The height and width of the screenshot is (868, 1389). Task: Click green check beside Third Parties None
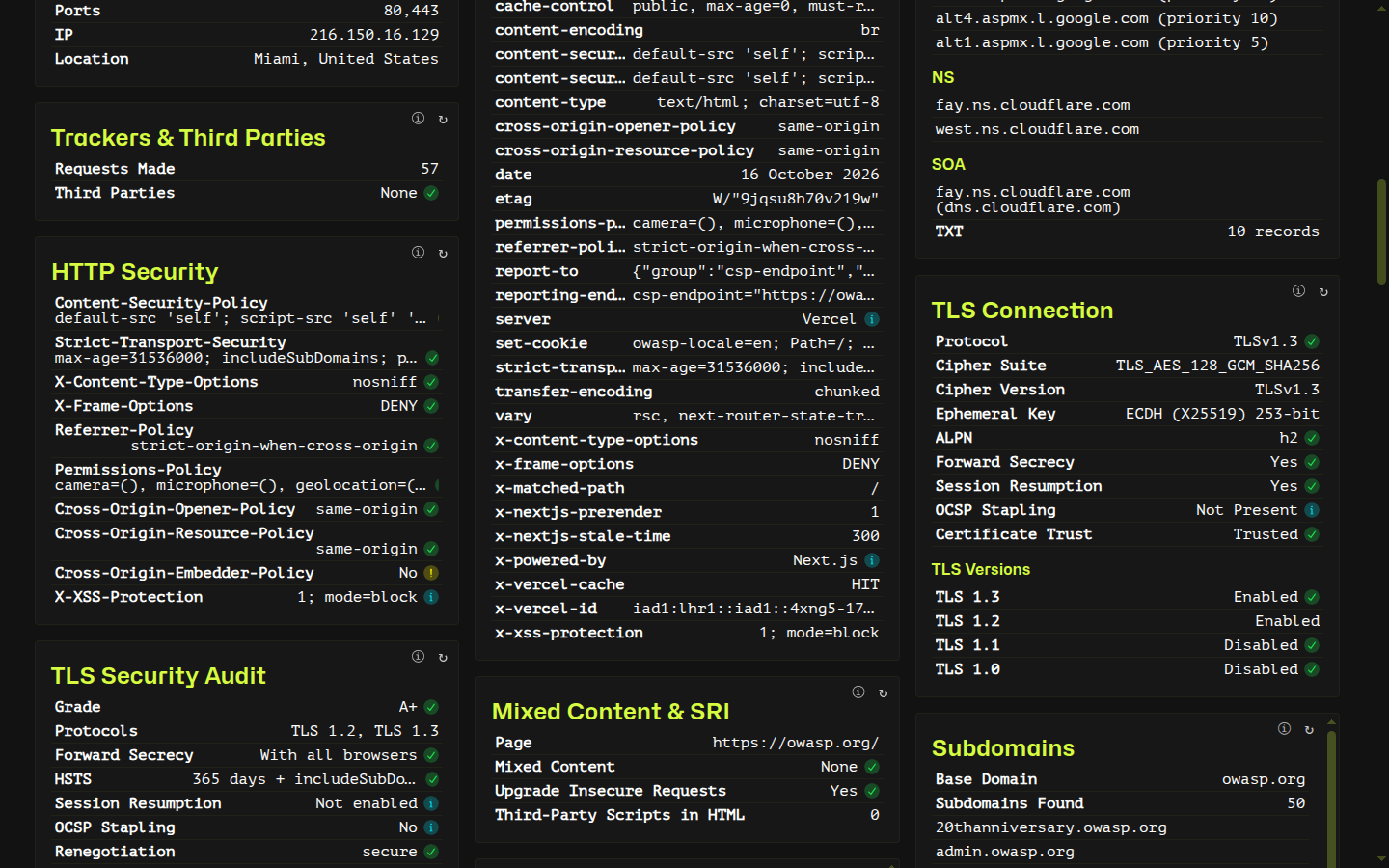click(x=431, y=193)
